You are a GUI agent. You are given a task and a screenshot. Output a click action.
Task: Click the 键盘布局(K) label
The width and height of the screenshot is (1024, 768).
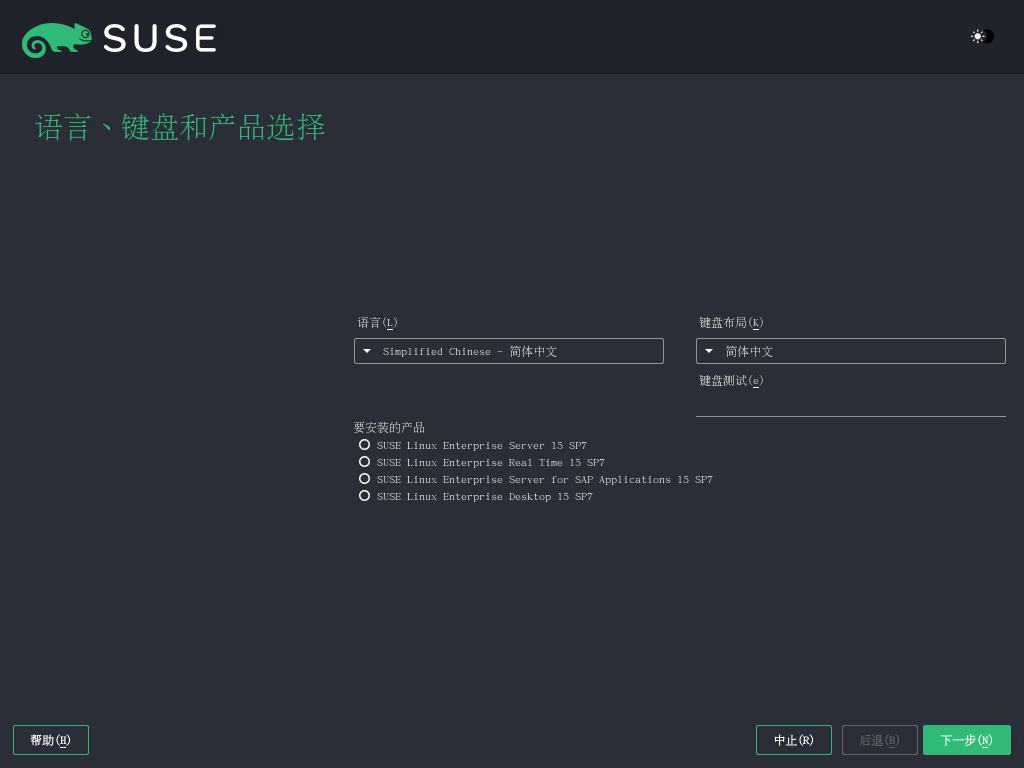[x=731, y=323]
